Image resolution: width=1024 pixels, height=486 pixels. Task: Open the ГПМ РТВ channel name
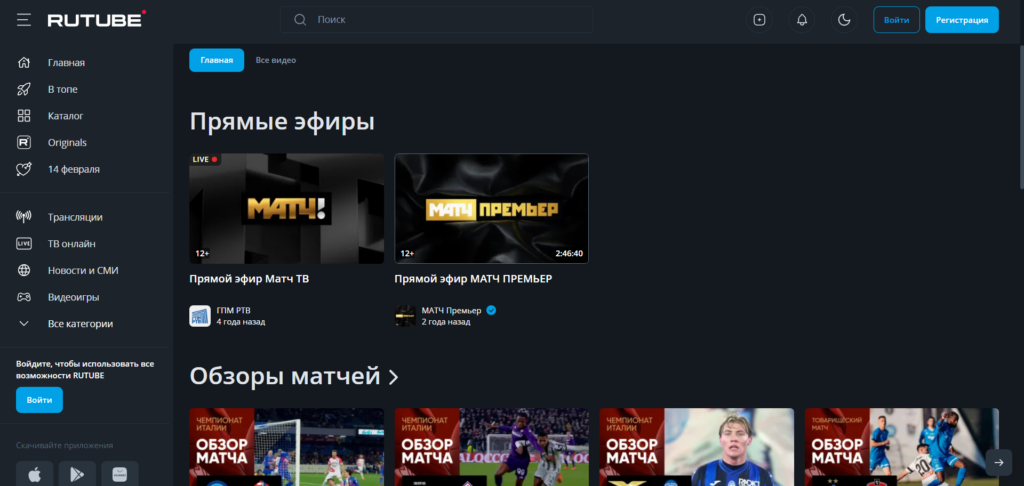pos(233,310)
